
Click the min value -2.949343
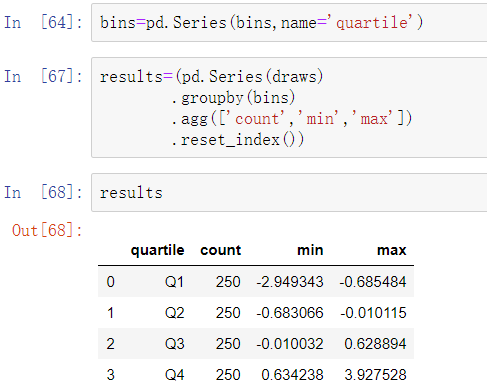[x=290, y=282]
